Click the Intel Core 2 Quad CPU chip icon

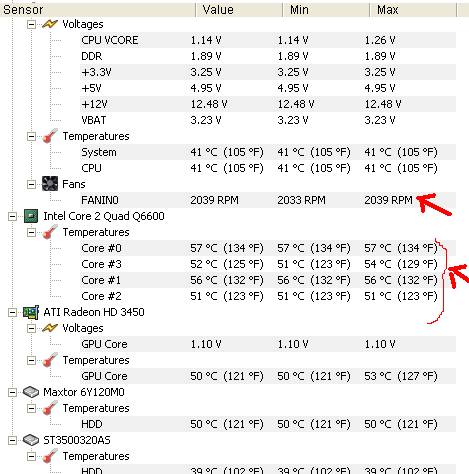(31, 216)
